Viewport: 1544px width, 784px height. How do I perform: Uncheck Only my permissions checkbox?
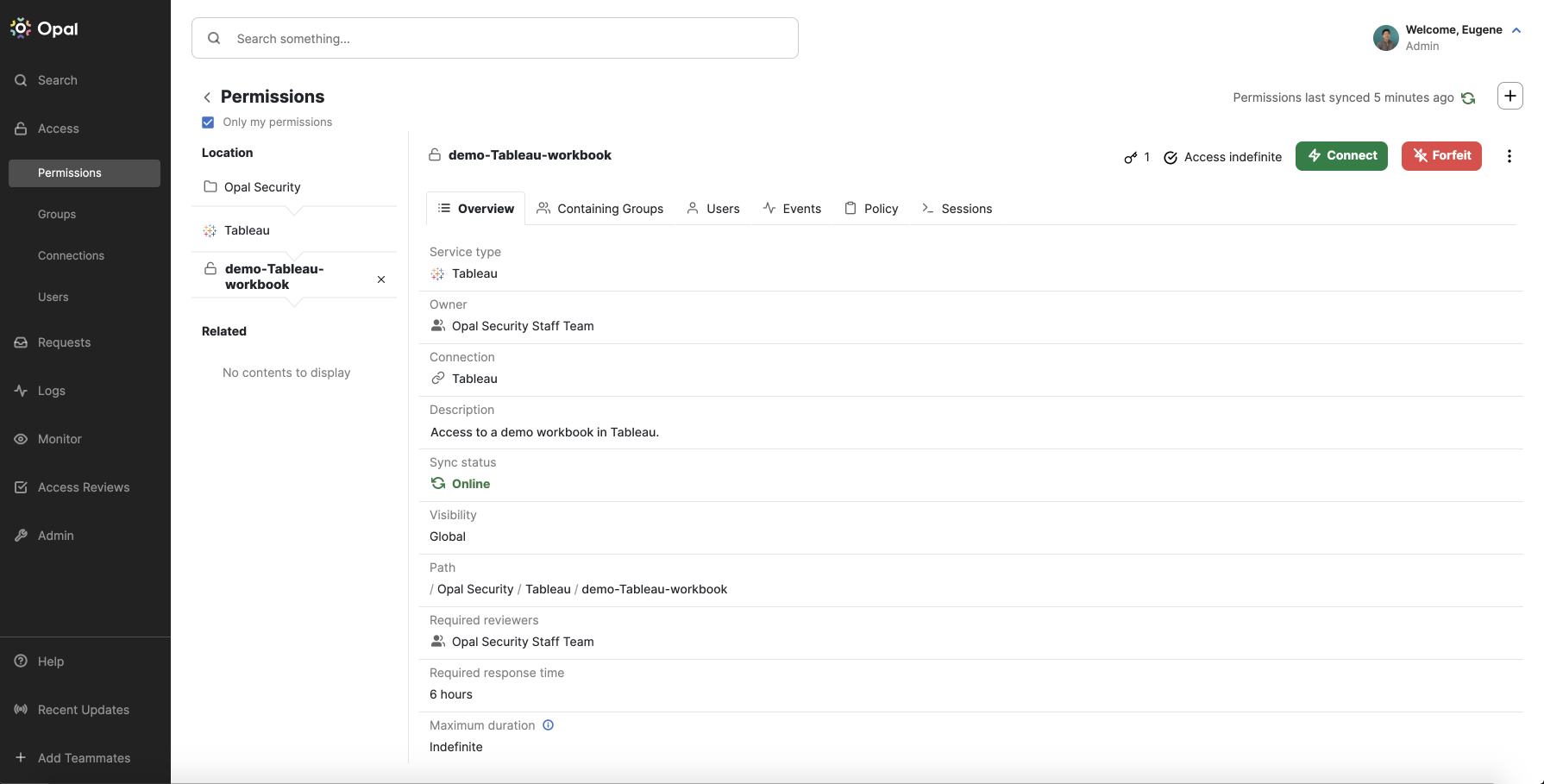click(208, 122)
